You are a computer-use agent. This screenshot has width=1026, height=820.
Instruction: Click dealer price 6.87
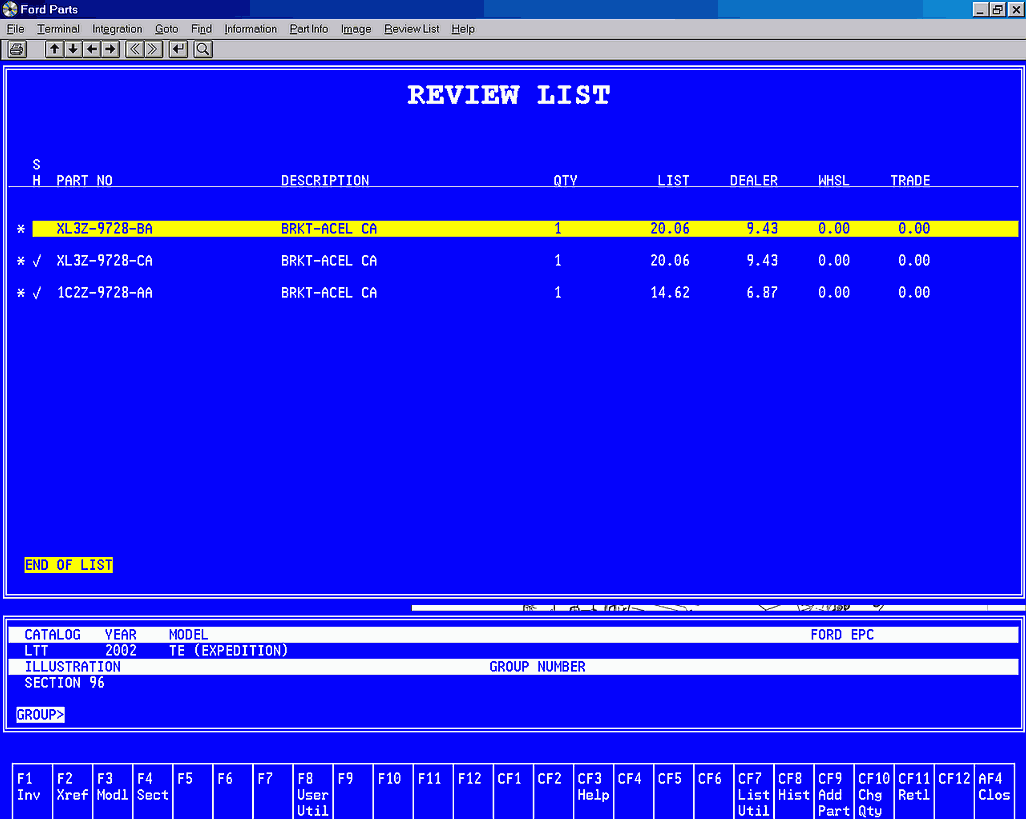pyautogui.click(x=762, y=293)
